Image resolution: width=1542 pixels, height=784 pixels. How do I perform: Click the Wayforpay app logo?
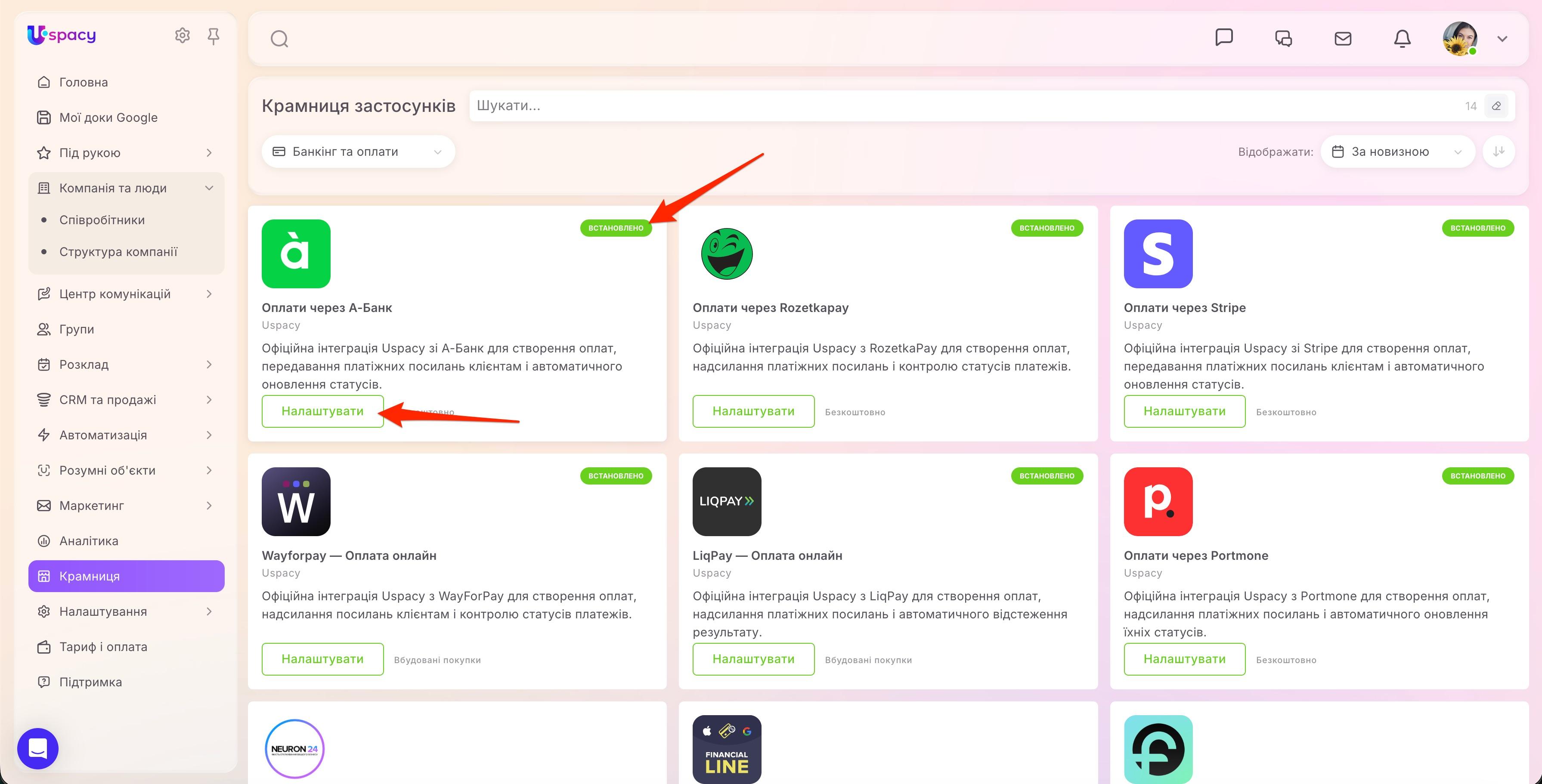(x=296, y=502)
